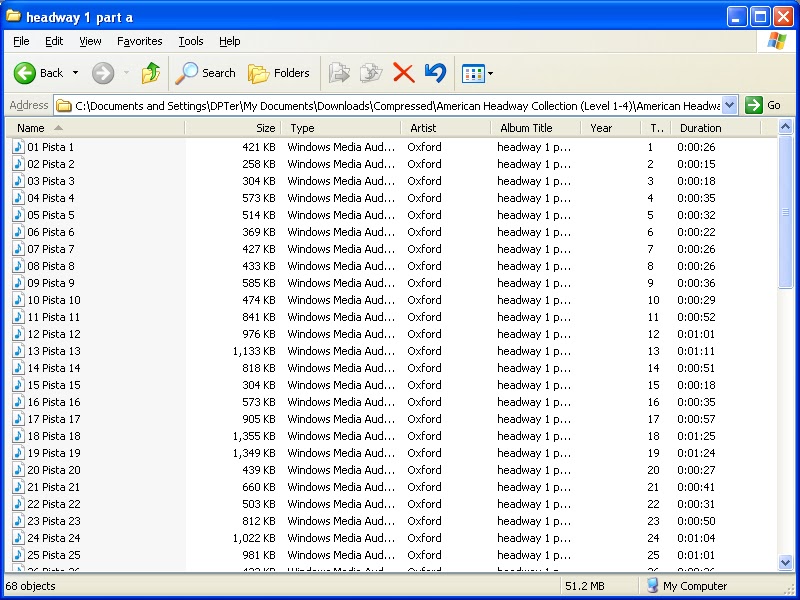Select audio file icon for 17 Pista 17

pos(18,419)
